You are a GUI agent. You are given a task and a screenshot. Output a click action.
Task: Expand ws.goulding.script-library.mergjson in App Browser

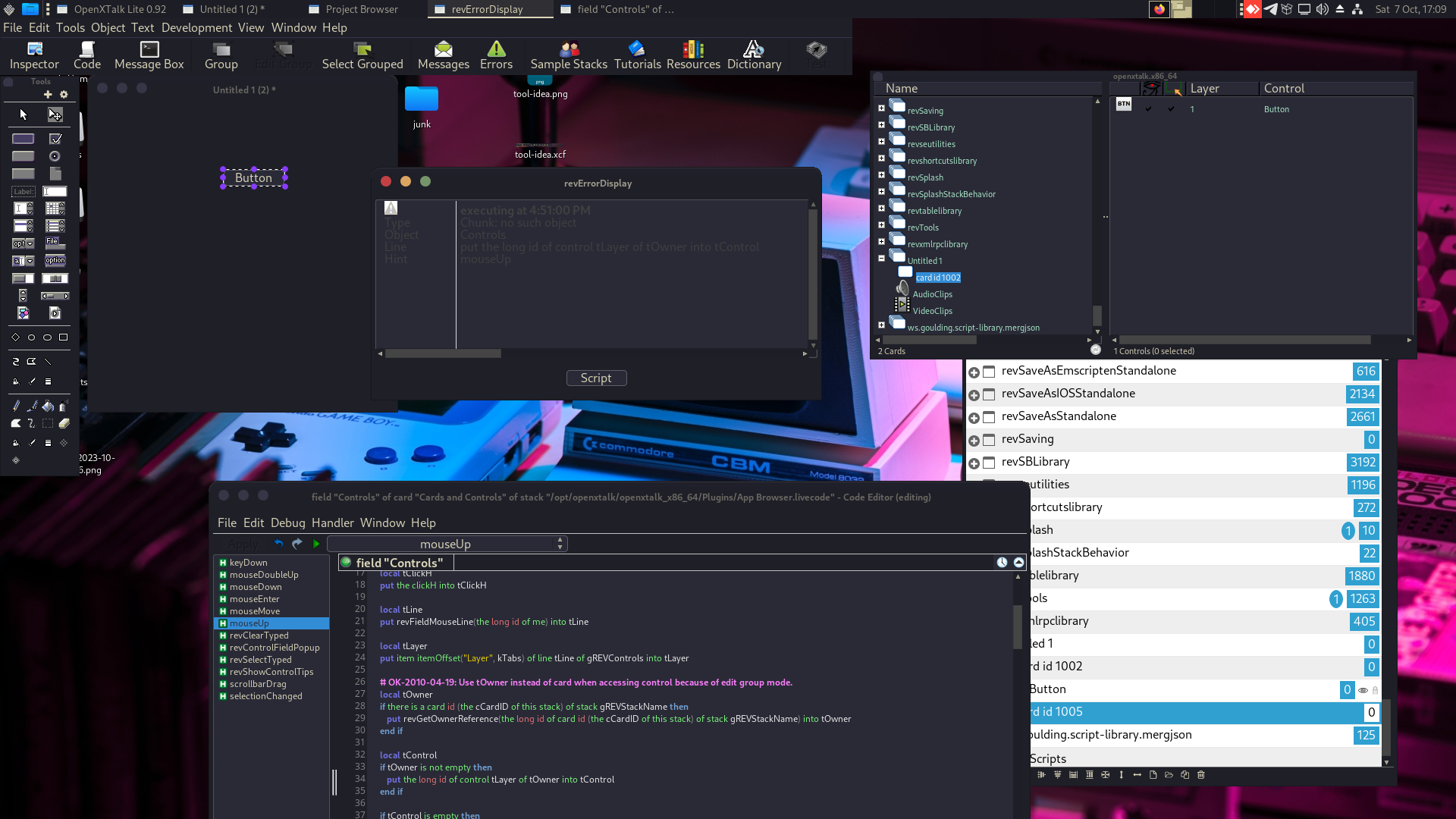pyautogui.click(x=881, y=325)
